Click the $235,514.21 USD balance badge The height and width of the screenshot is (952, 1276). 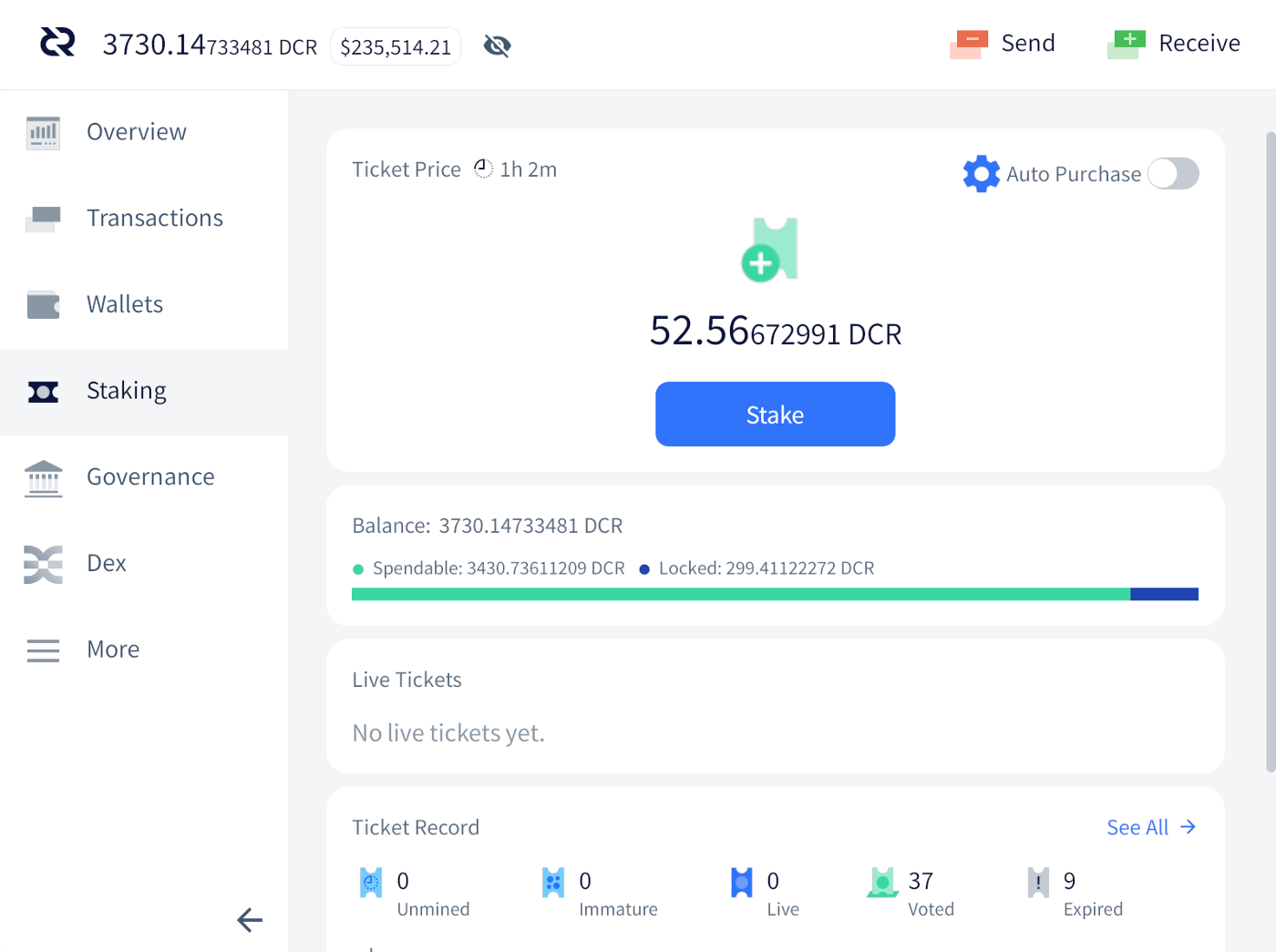tap(396, 46)
